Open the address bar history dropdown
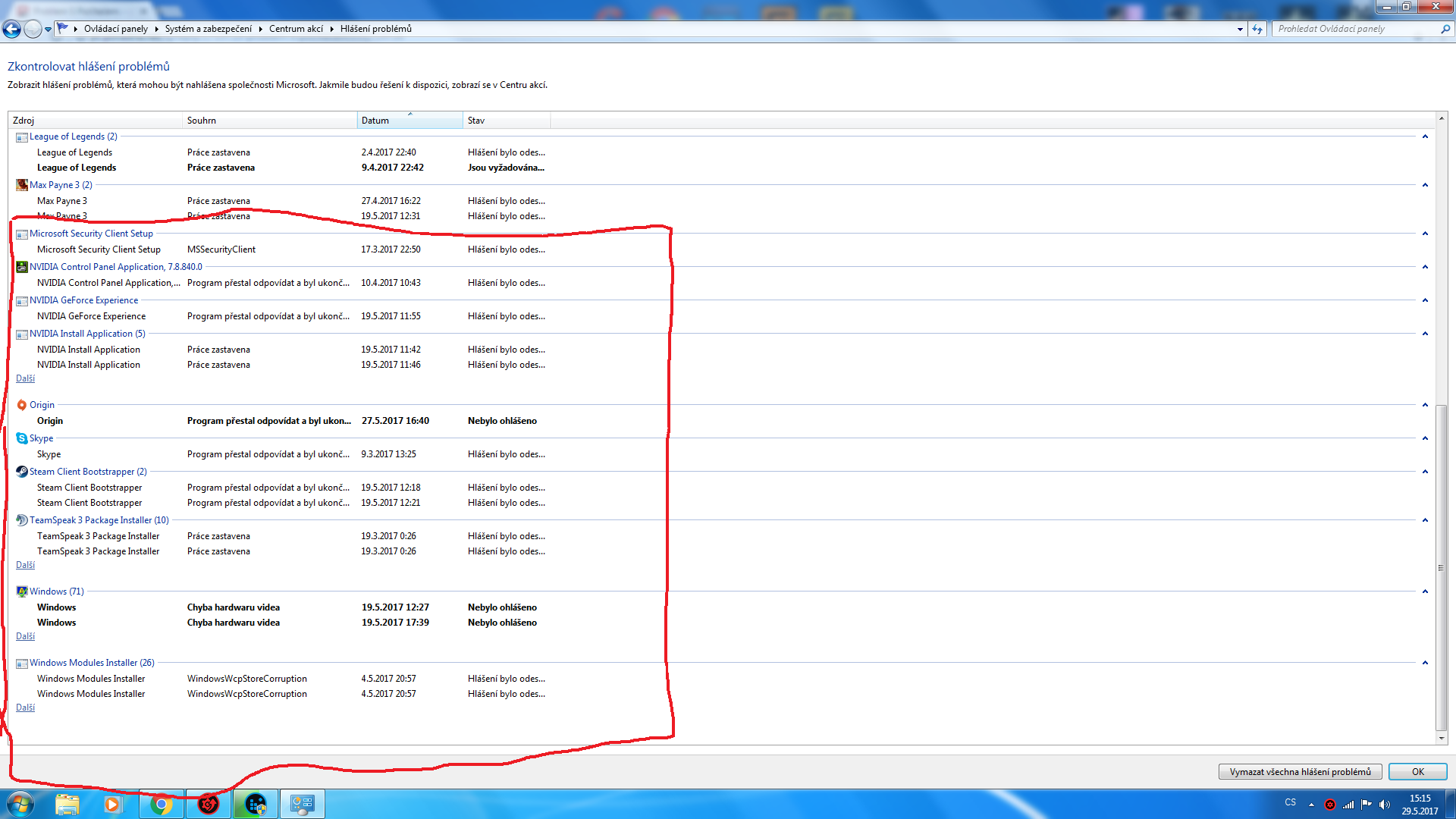The height and width of the screenshot is (819, 1456). click(1240, 29)
